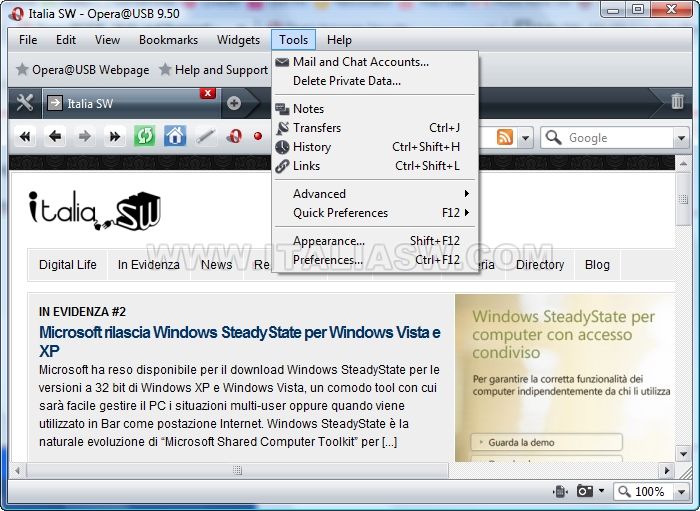The height and width of the screenshot is (511, 700).
Task: Click the status bar camera icon
Action: coord(585,491)
